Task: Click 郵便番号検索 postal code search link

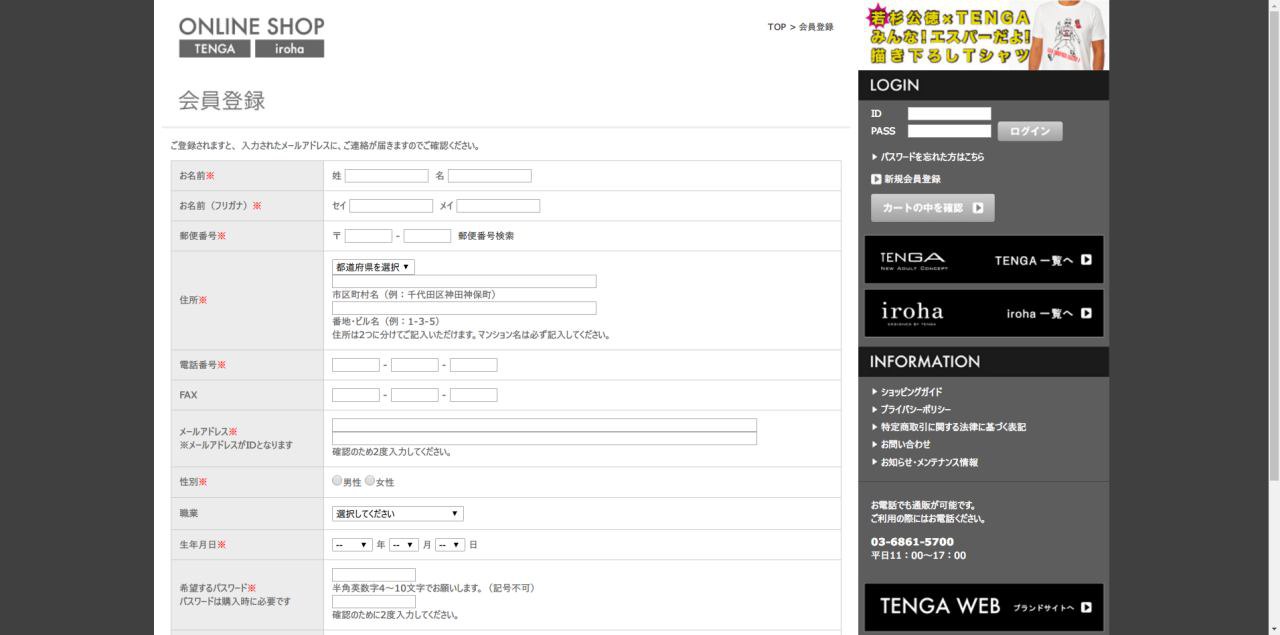Action: (486, 236)
